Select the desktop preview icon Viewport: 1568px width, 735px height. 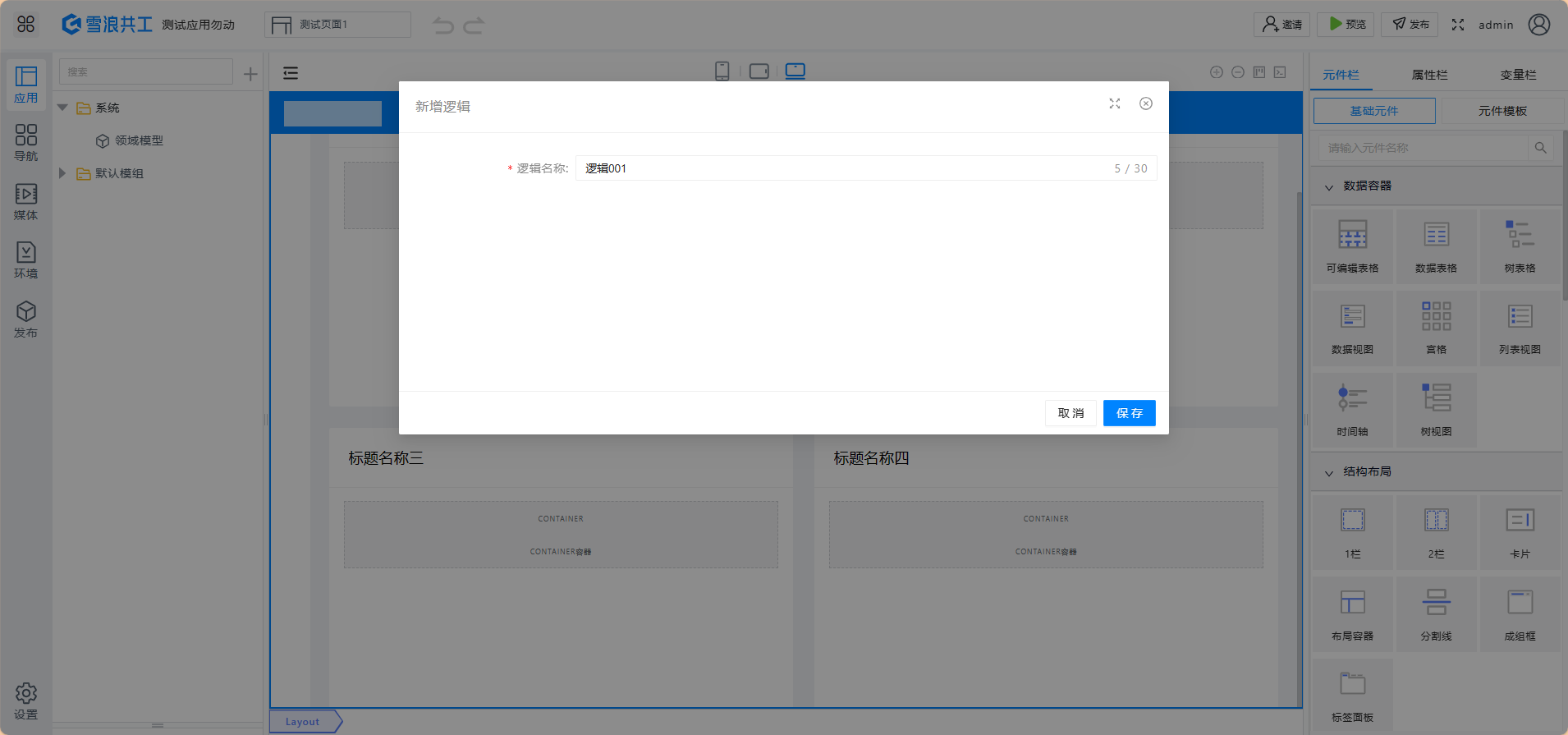(x=795, y=71)
